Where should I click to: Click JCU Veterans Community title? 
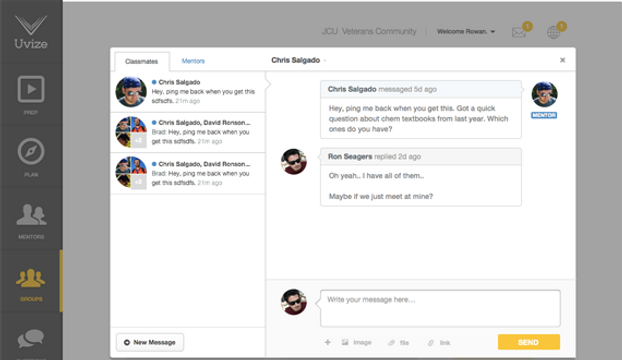pos(369,31)
